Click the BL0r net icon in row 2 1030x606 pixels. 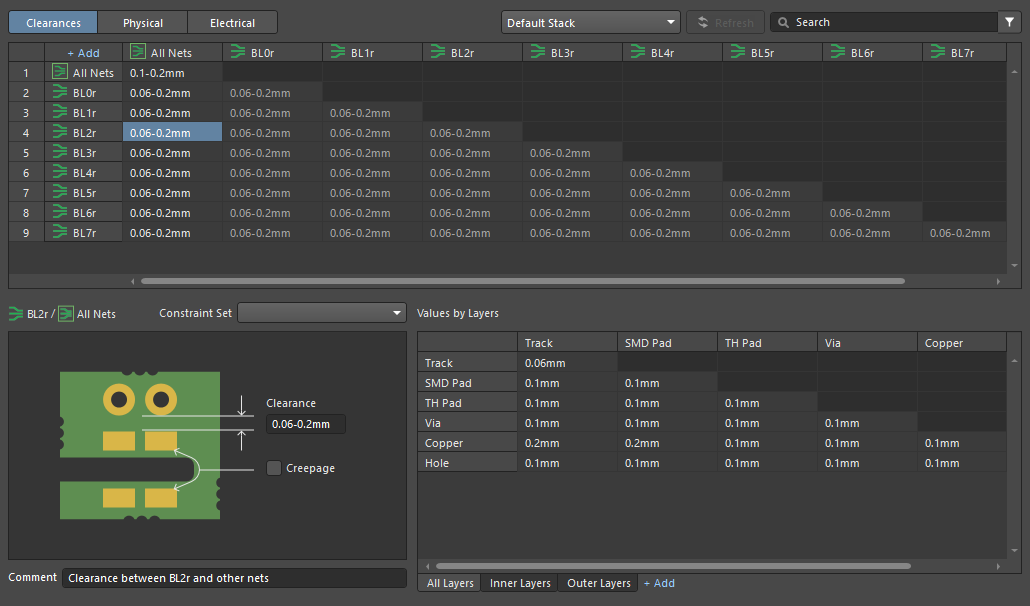click(x=60, y=93)
